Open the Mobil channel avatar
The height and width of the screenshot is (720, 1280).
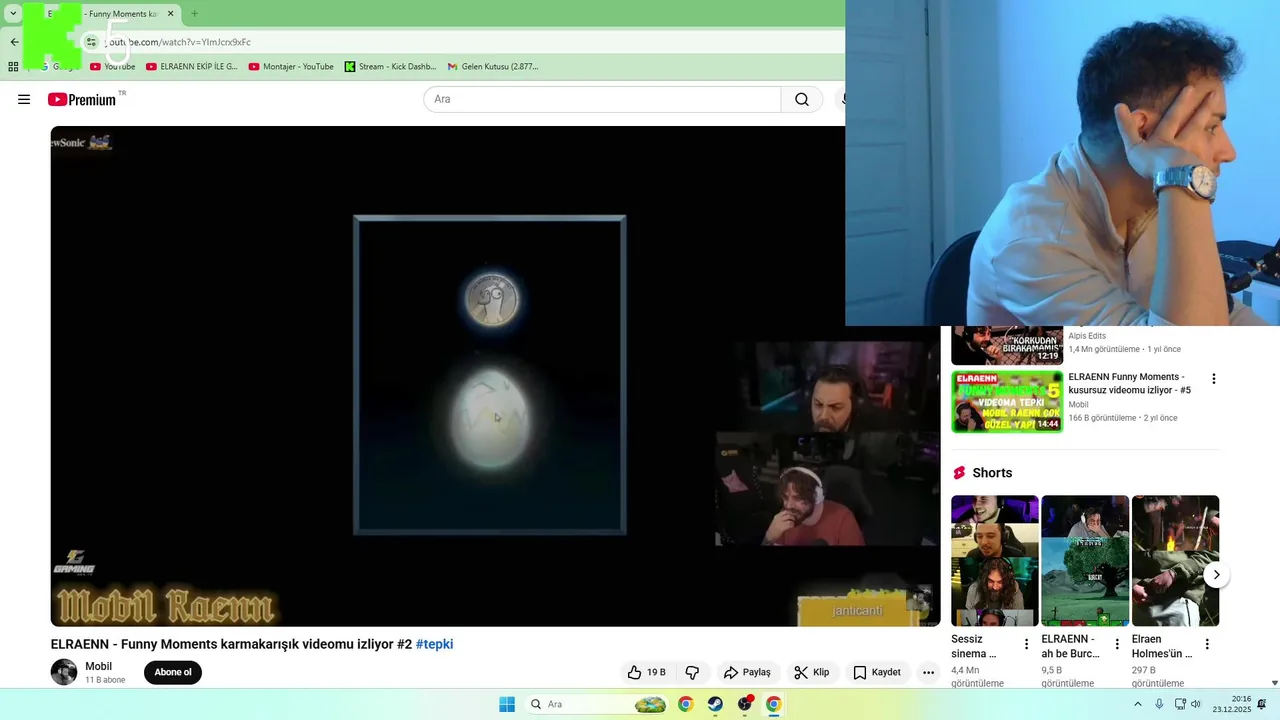point(64,672)
